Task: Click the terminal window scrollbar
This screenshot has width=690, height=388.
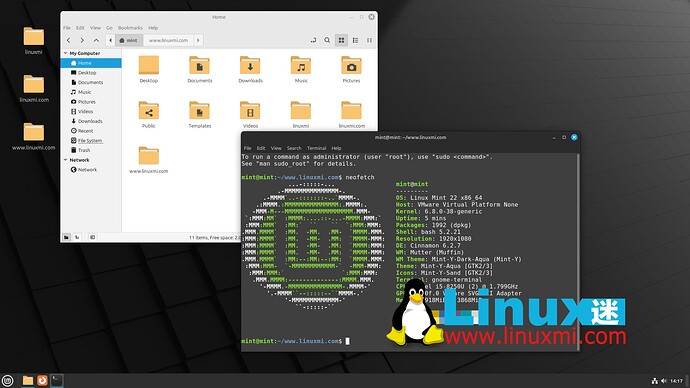Action: tap(578, 251)
